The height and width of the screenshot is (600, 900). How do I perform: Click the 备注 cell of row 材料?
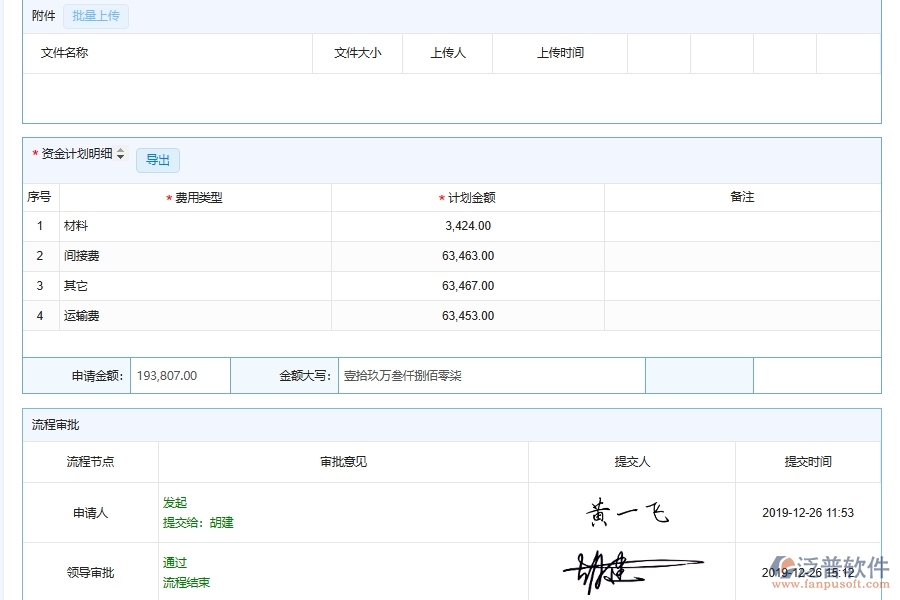[741, 226]
